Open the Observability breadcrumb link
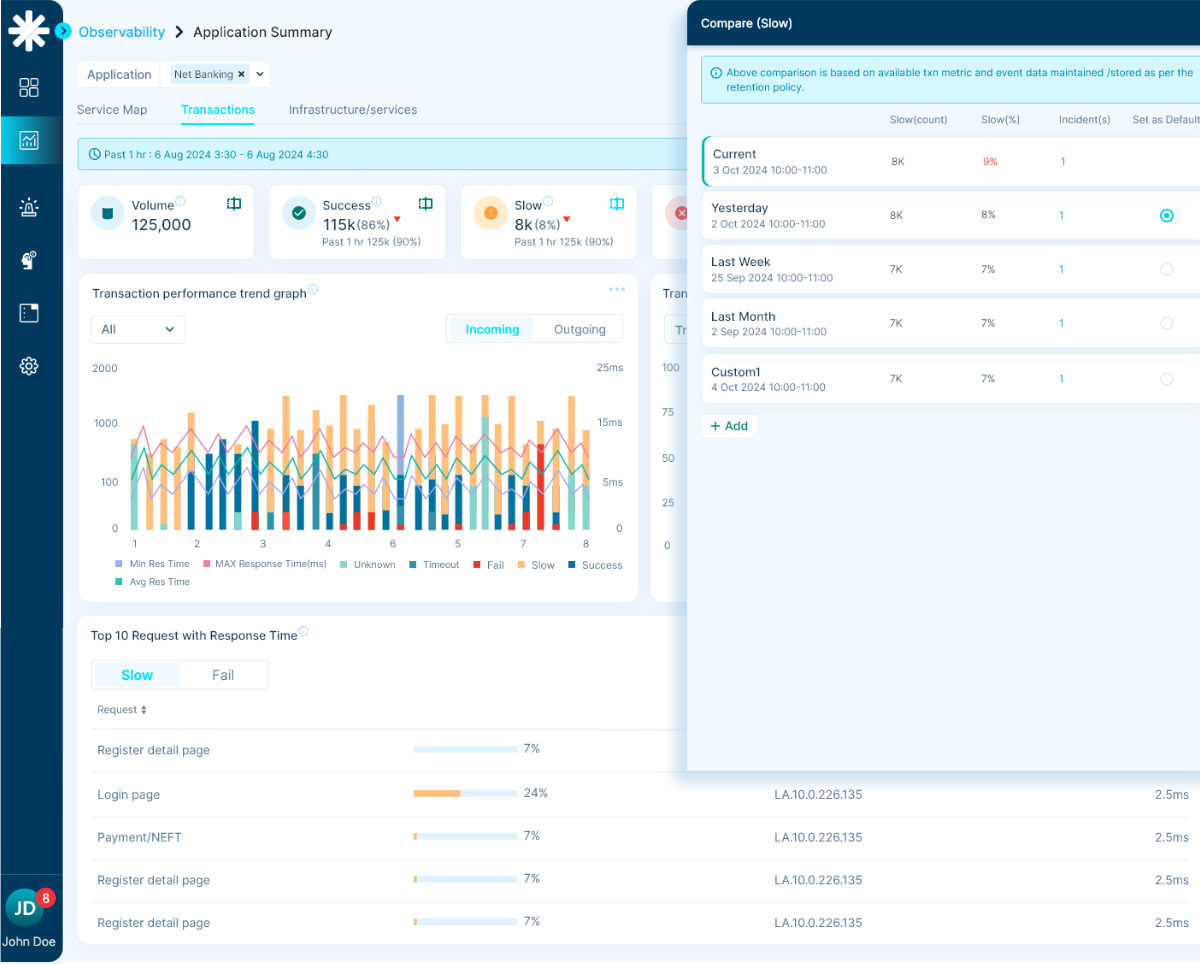The width and height of the screenshot is (1200, 964). pyautogui.click(x=121, y=32)
